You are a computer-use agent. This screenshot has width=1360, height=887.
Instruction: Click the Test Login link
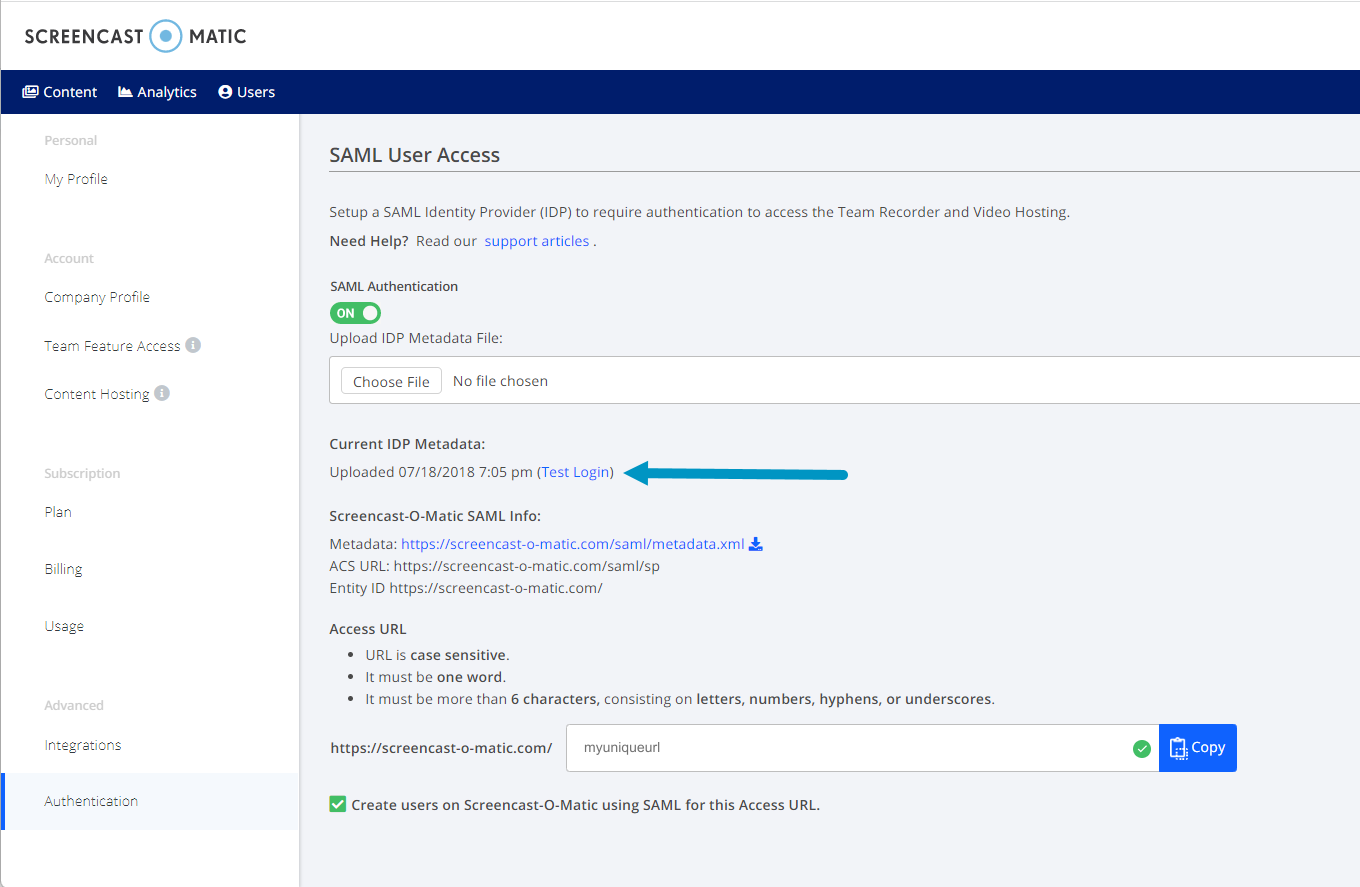[575, 472]
